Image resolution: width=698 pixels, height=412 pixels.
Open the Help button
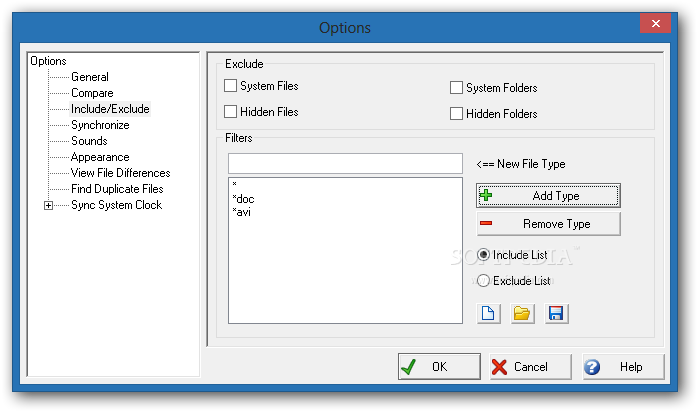click(623, 367)
